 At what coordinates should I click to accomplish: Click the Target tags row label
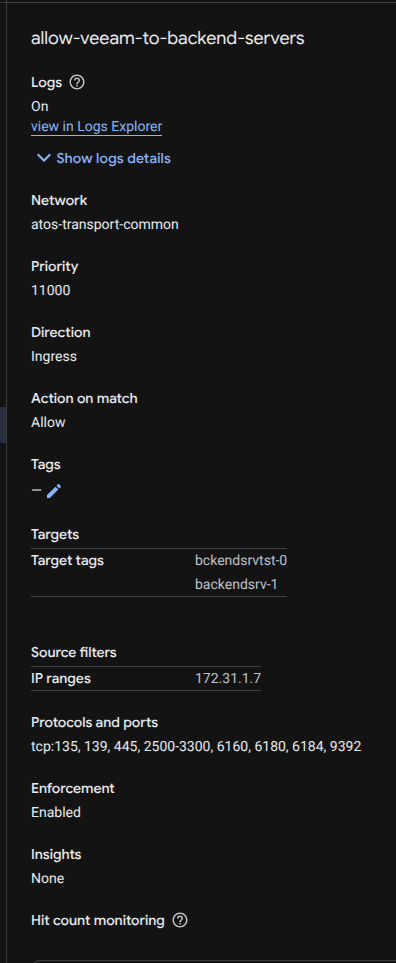68,561
